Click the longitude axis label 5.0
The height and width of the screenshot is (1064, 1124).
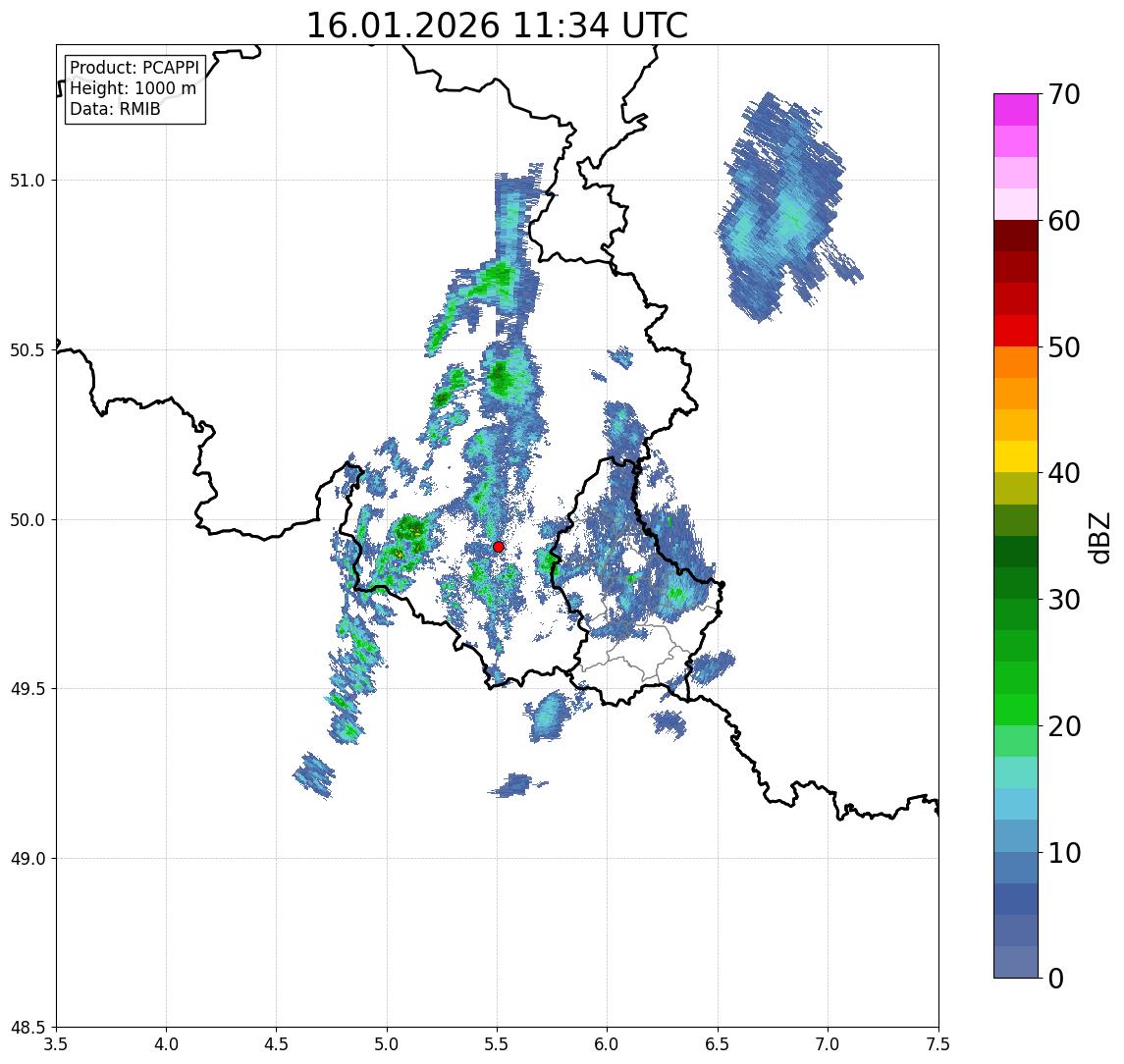point(387,1043)
